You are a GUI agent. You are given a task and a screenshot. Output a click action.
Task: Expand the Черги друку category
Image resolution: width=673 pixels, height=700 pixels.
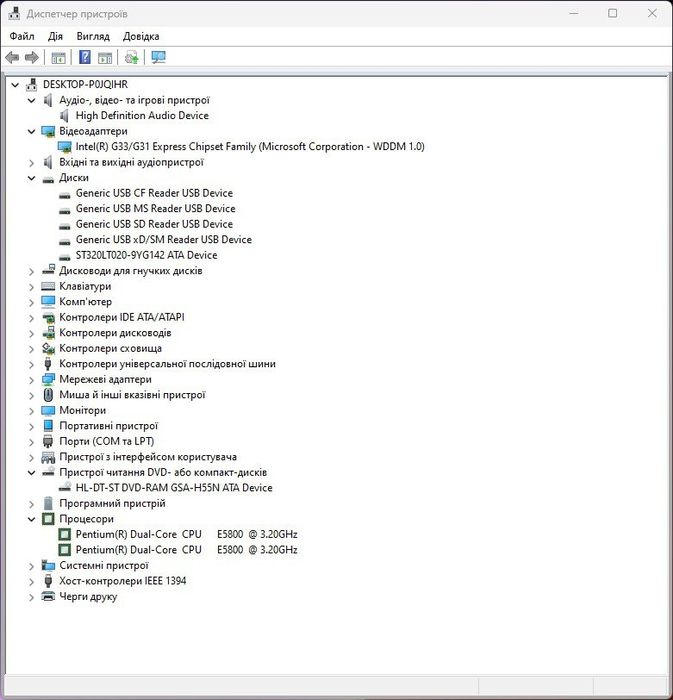point(31,597)
